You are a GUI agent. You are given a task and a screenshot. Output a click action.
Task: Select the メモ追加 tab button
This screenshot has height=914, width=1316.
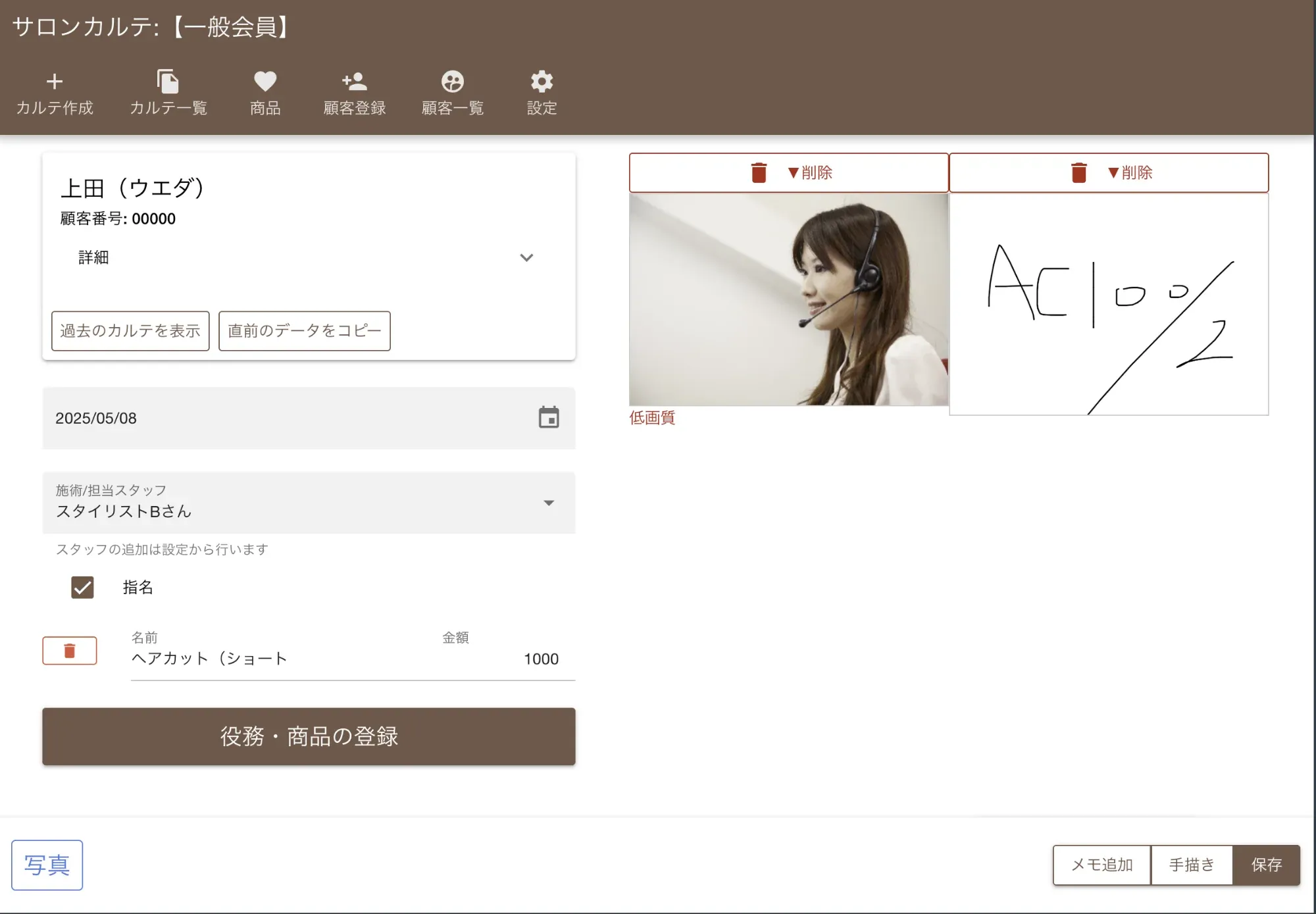click(x=1101, y=865)
